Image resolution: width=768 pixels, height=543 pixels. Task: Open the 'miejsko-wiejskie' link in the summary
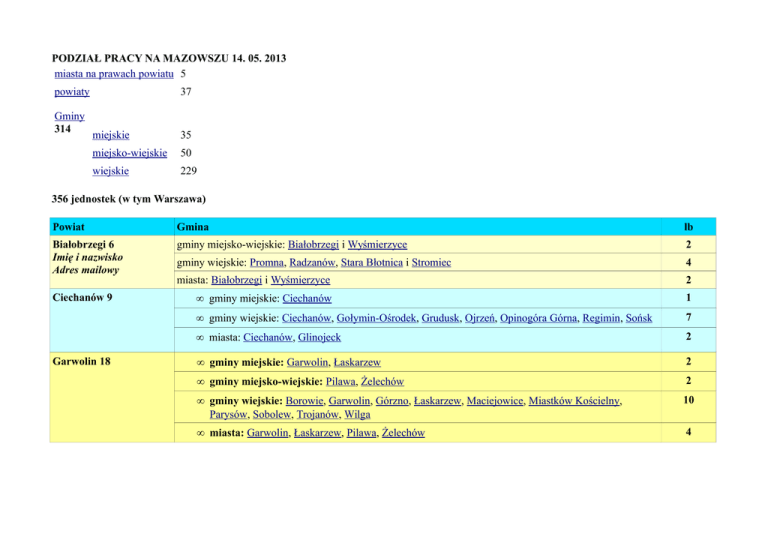(x=128, y=154)
